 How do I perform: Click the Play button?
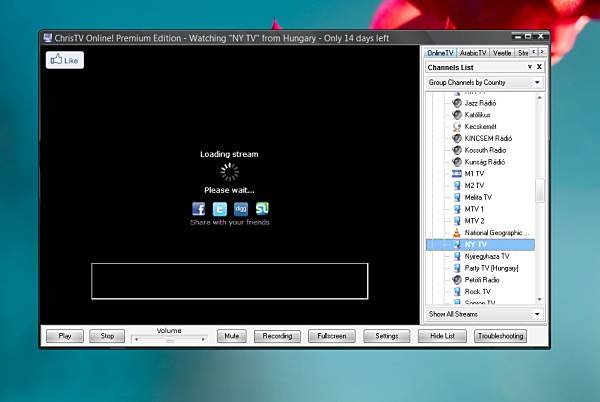tap(65, 336)
